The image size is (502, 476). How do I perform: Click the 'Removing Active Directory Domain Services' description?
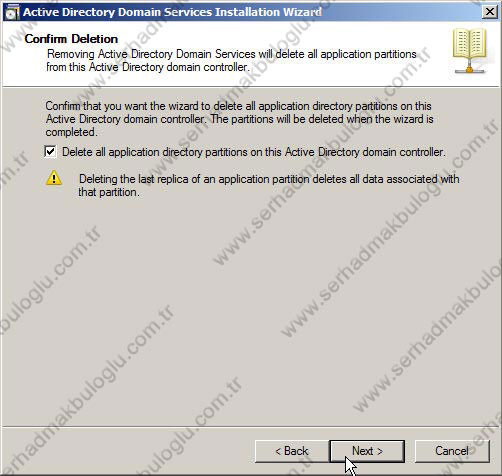[x=231, y=60]
